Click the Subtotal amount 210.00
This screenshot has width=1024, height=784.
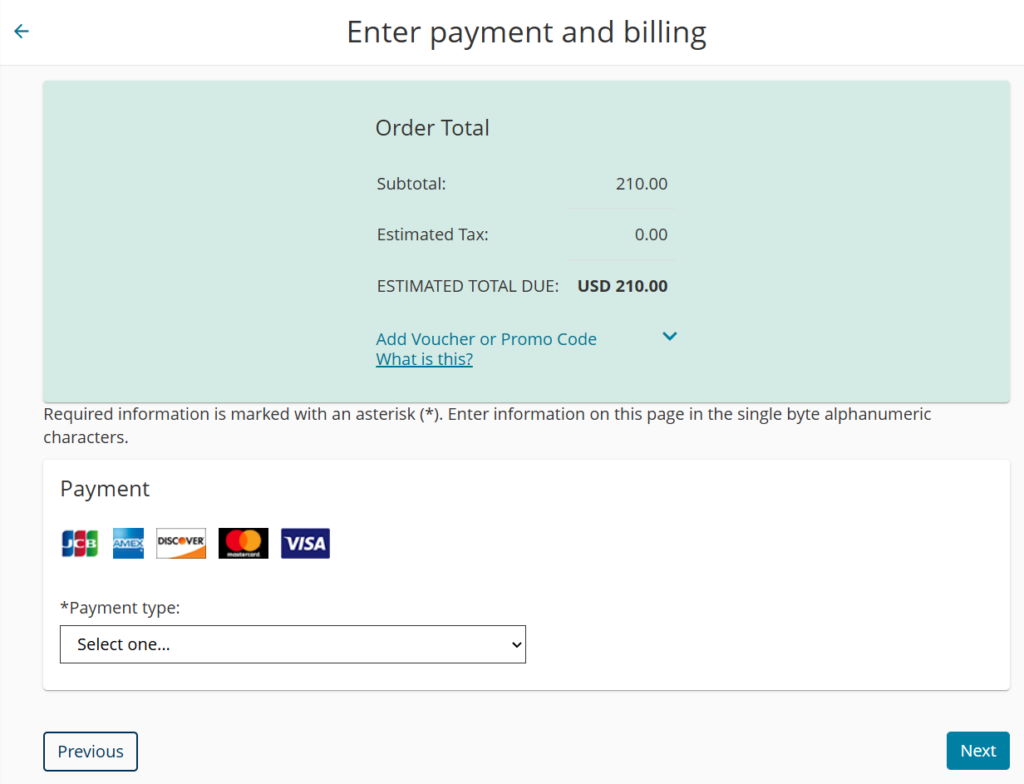[x=641, y=184]
